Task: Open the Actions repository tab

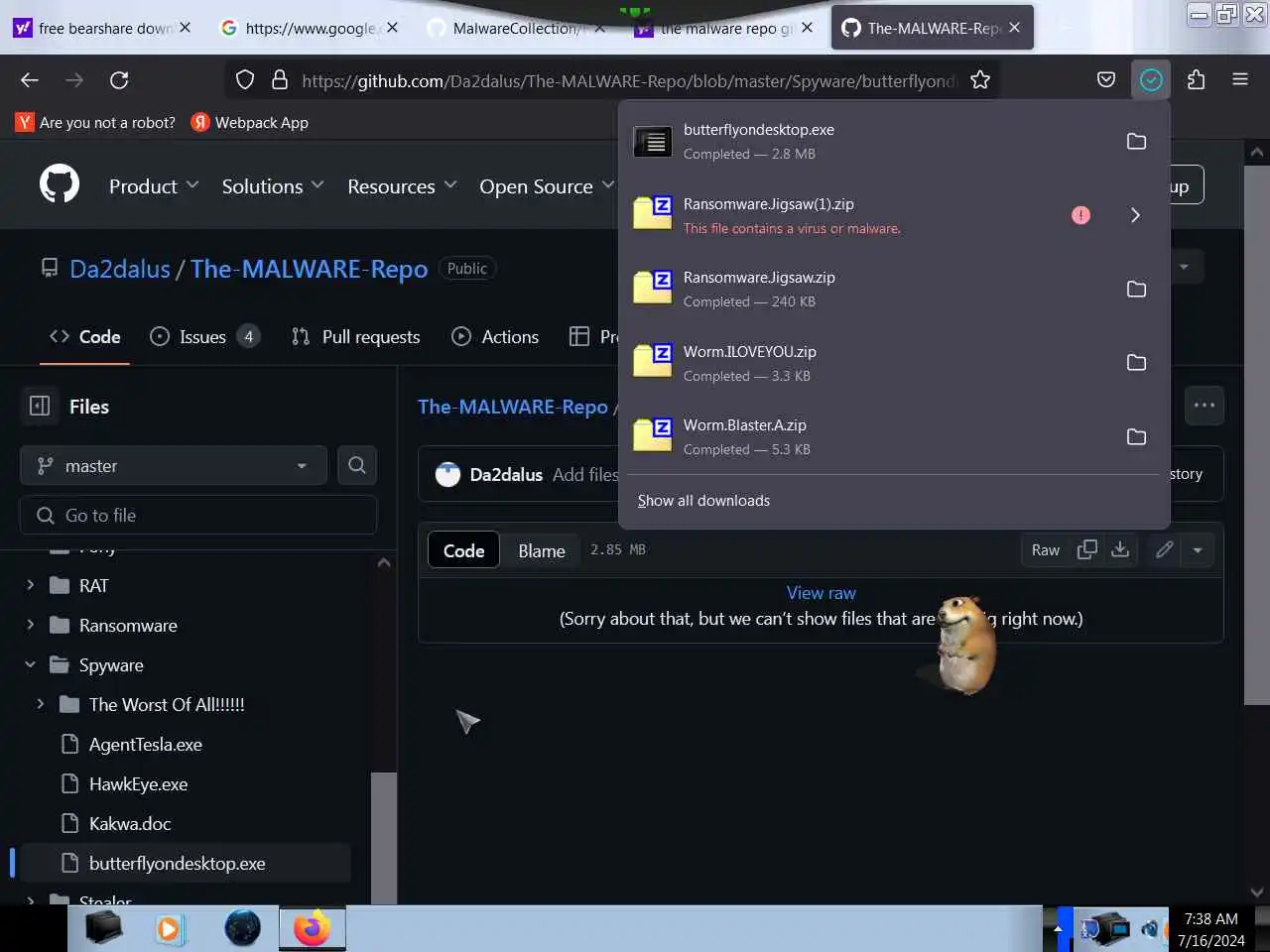Action: [x=495, y=337]
